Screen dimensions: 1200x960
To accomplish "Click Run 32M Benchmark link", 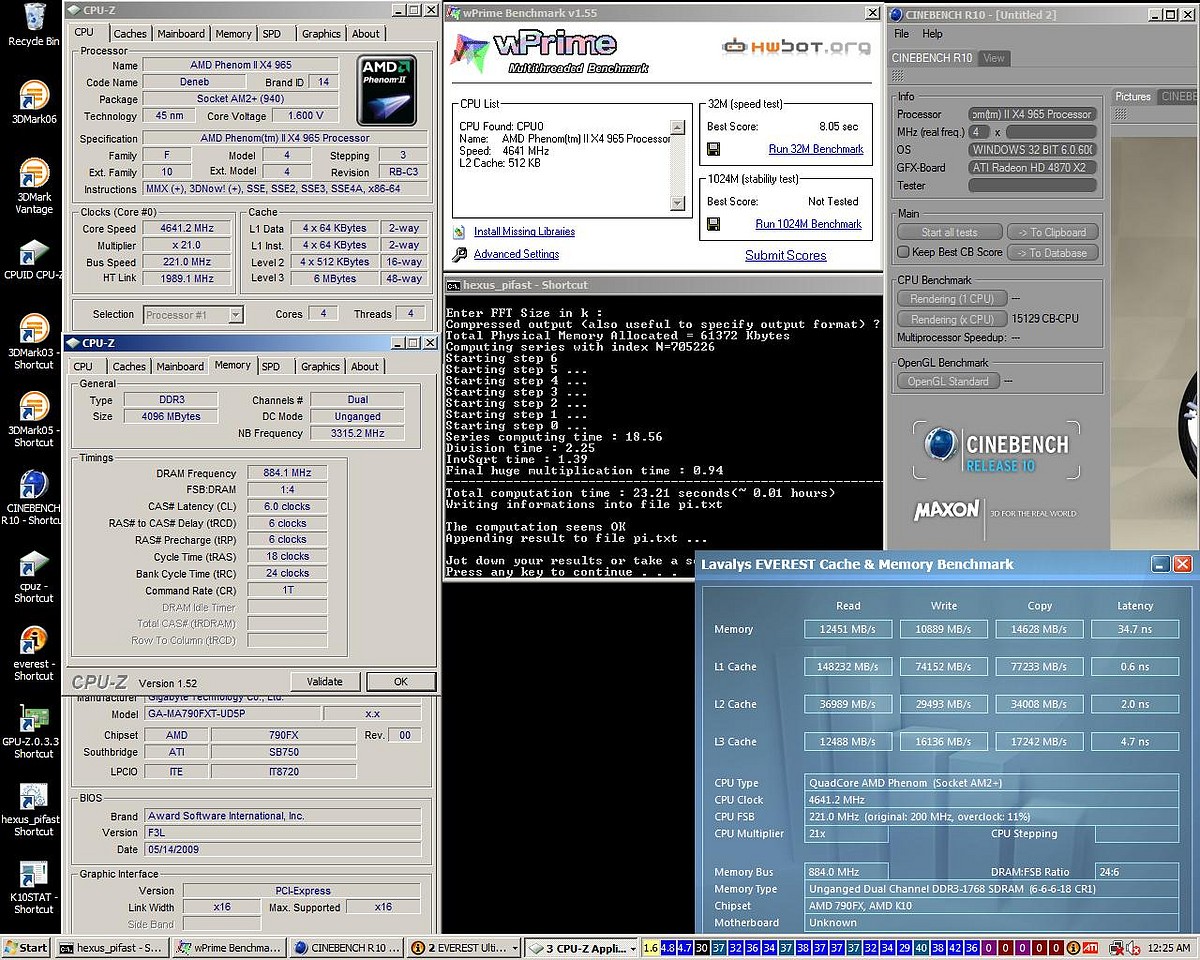I will (x=816, y=149).
